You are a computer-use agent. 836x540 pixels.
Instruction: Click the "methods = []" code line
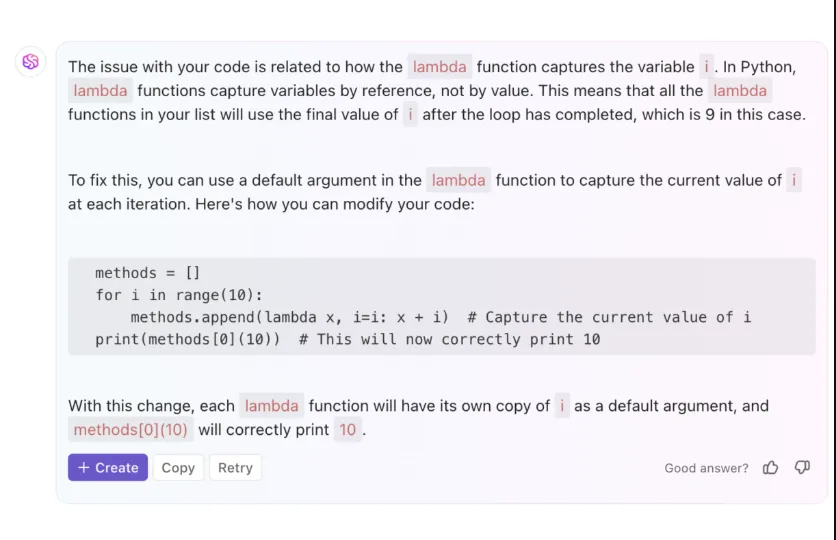148,273
